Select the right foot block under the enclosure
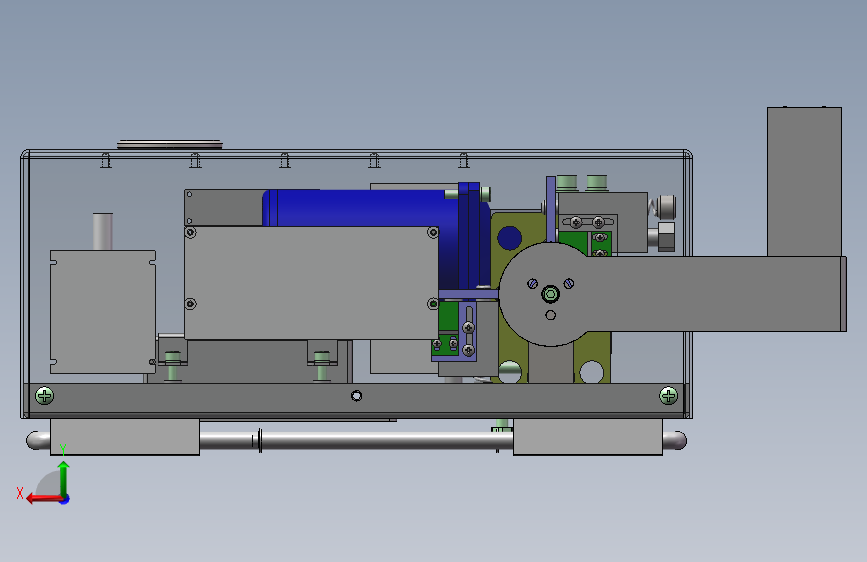Screen dimensions: 867x562 [x=588, y=437]
